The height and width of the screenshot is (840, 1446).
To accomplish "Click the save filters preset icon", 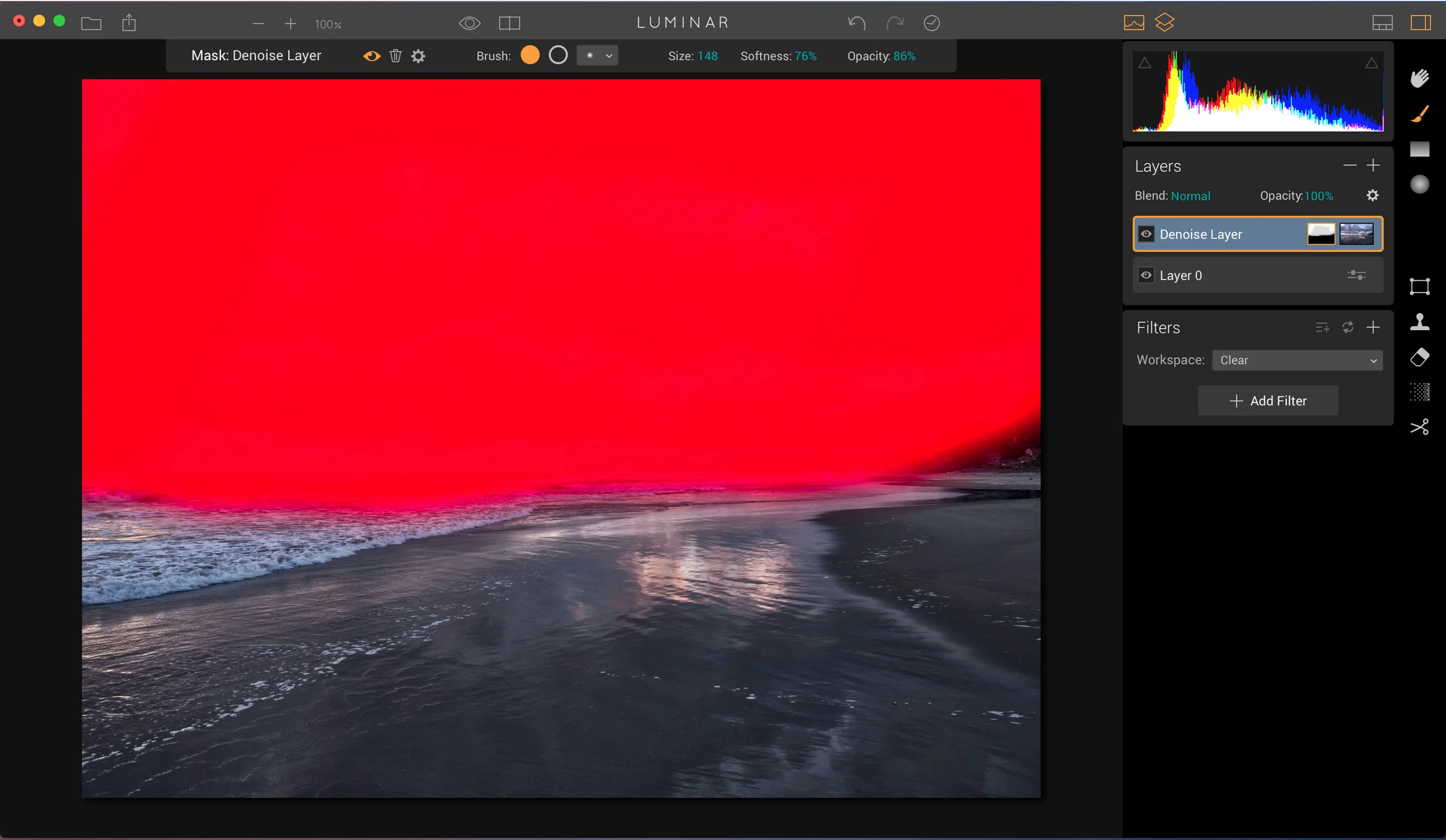I will [x=1322, y=328].
